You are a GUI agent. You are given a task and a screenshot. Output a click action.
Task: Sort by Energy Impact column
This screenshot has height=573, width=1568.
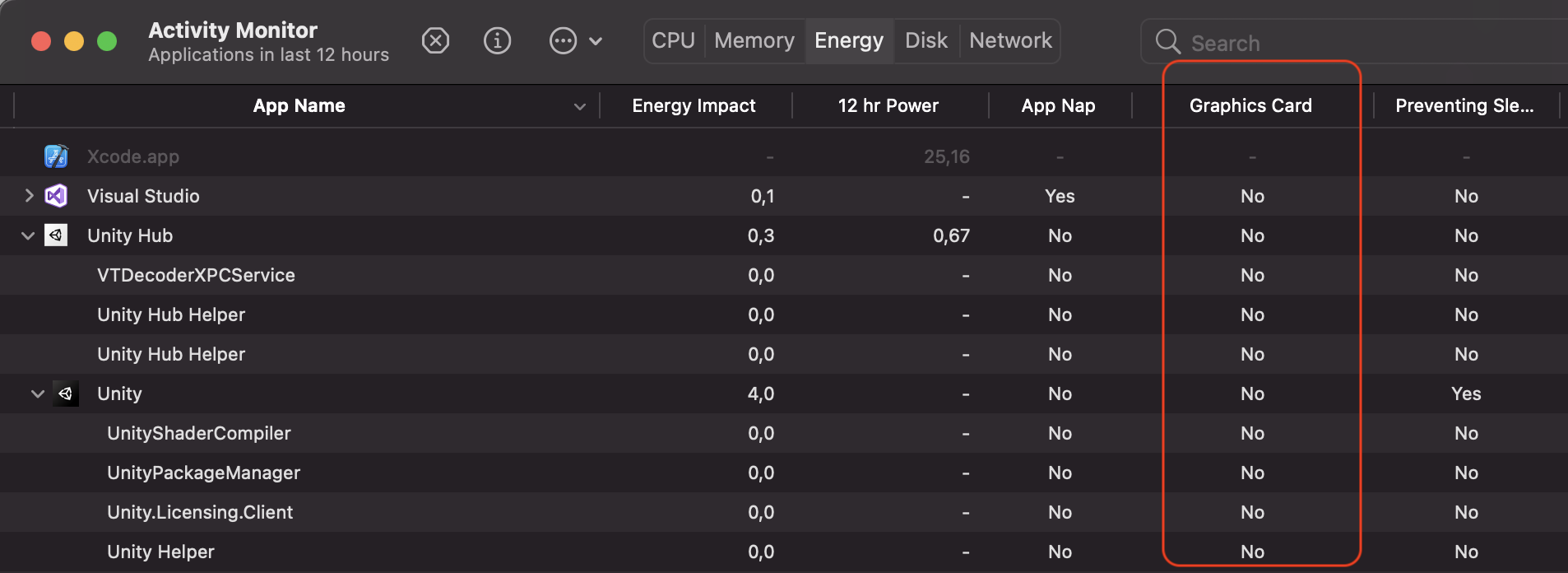point(694,105)
